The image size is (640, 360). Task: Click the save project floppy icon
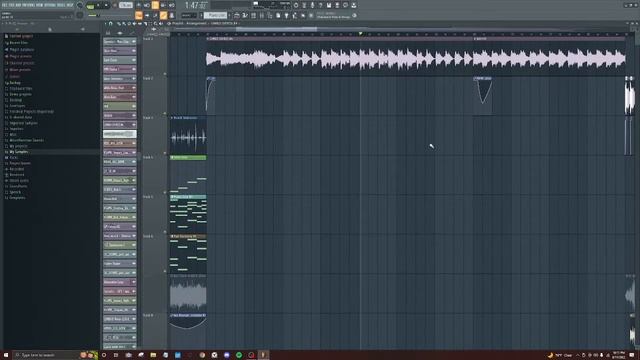point(329,5)
